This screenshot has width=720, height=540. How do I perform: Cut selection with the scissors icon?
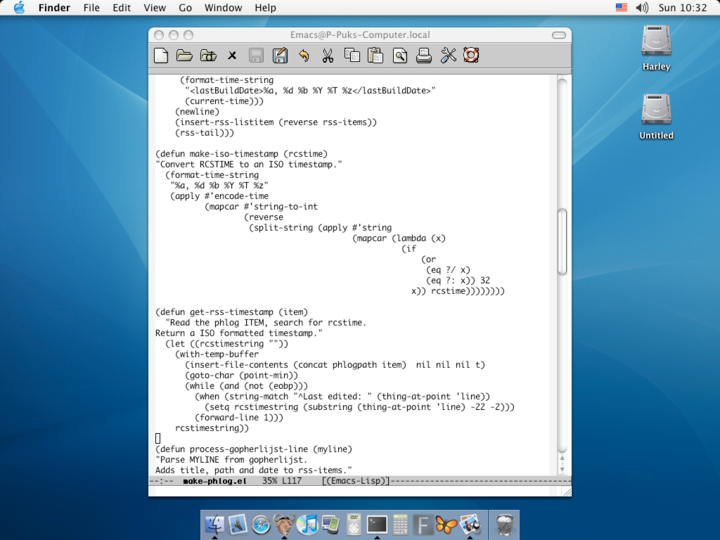click(x=328, y=56)
